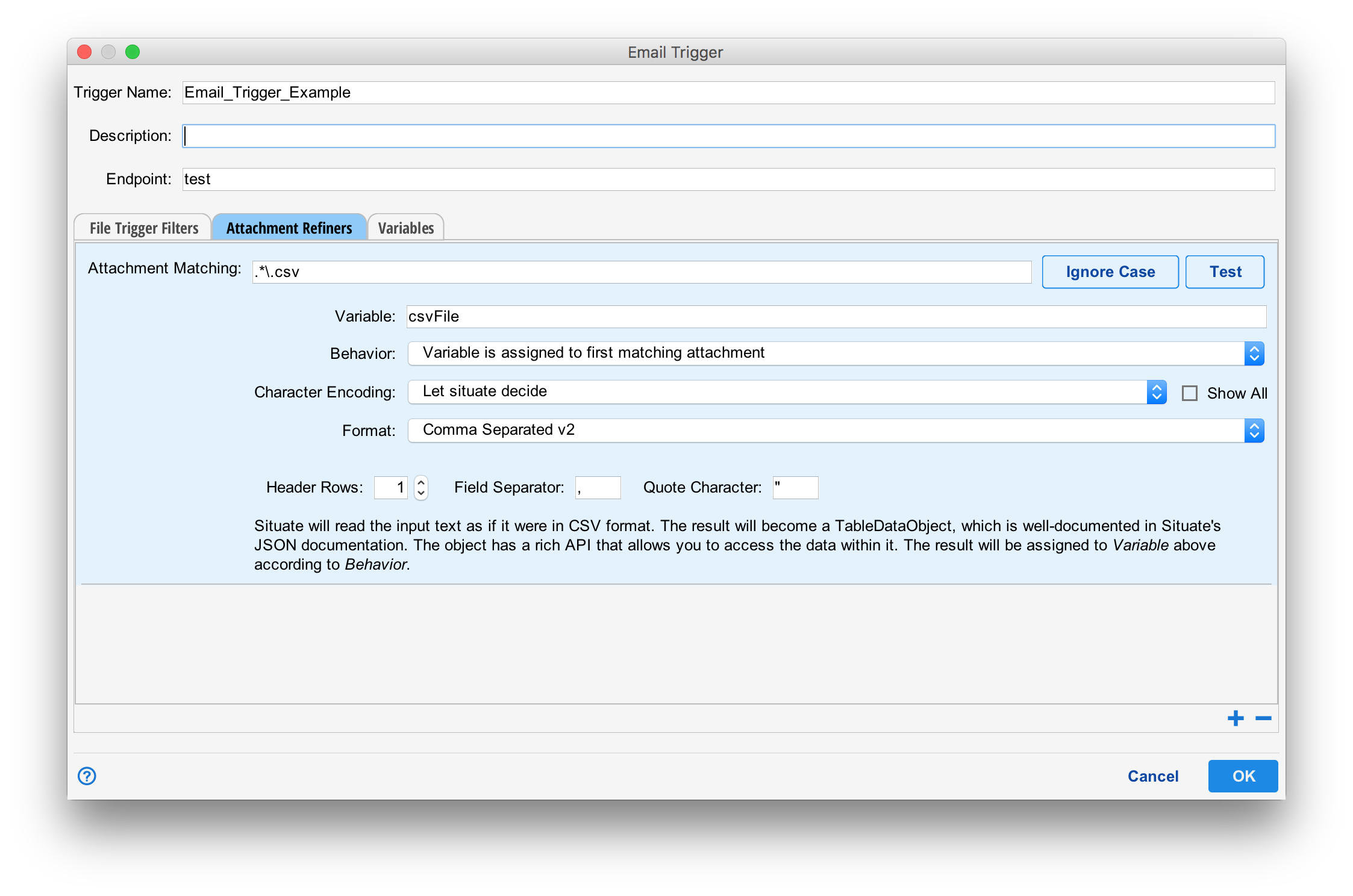
Task: Open the Format dropdown menu
Action: (x=835, y=431)
